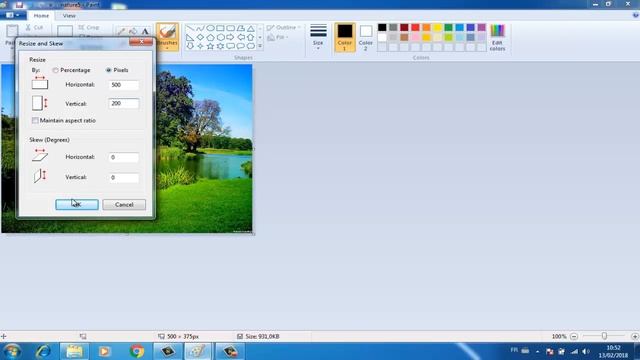Viewport: 640px width, 360px height.
Task: Pick the Hexagon shape
Action: pos(220,37)
